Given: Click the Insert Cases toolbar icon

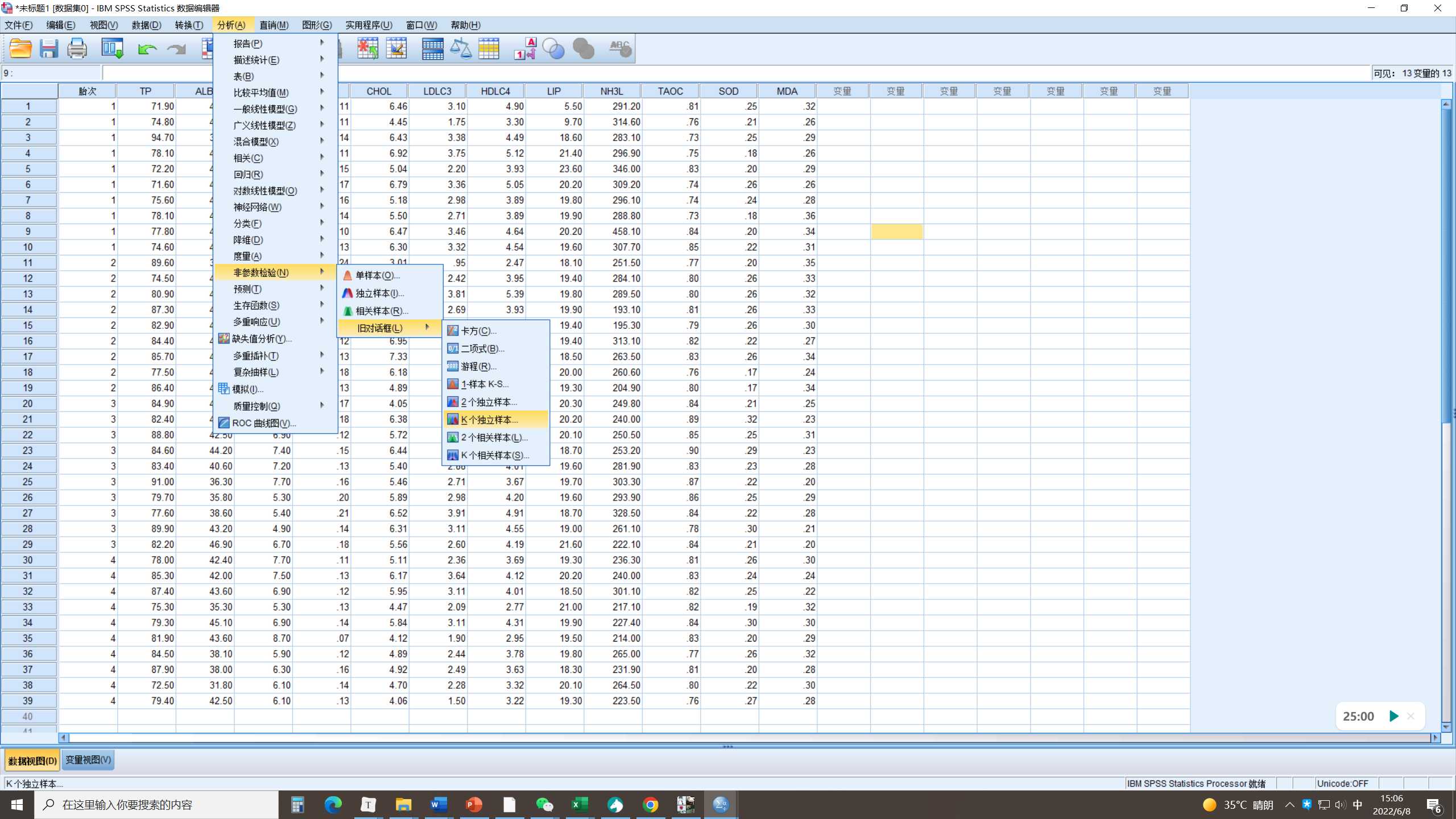Looking at the screenshot, I should 367,49.
